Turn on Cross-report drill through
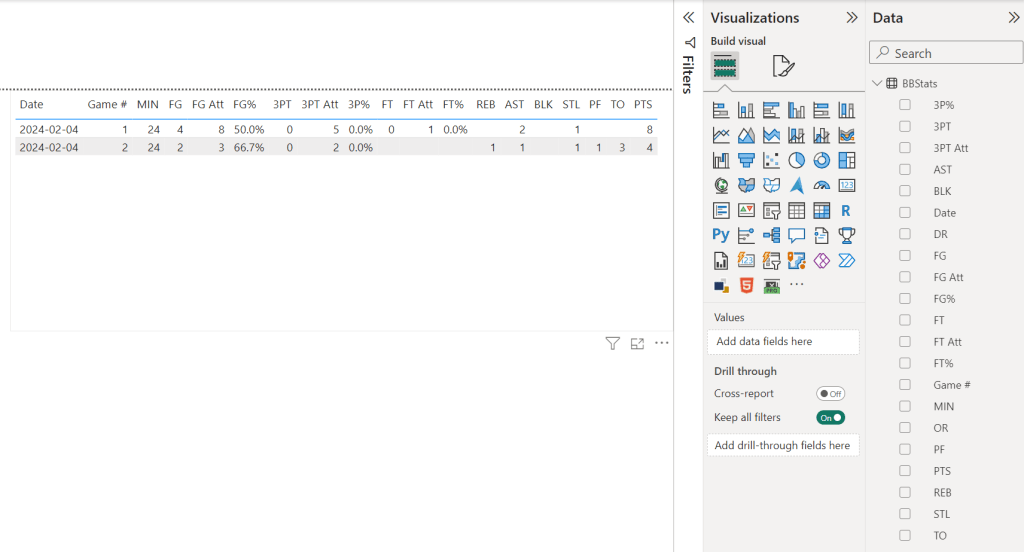1024x552 pixels. tap(830, 394)
